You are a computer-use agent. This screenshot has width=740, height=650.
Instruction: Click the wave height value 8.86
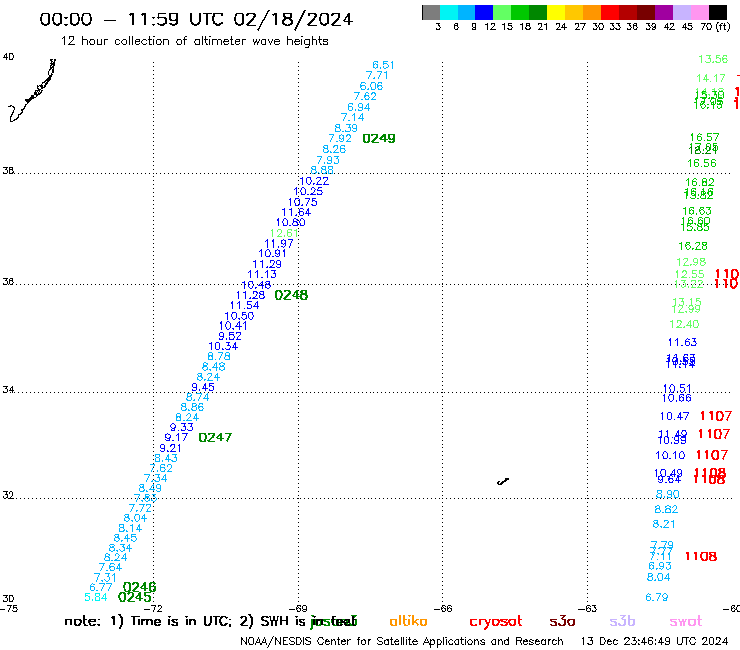pyautogui.click(x=192, y=407)
